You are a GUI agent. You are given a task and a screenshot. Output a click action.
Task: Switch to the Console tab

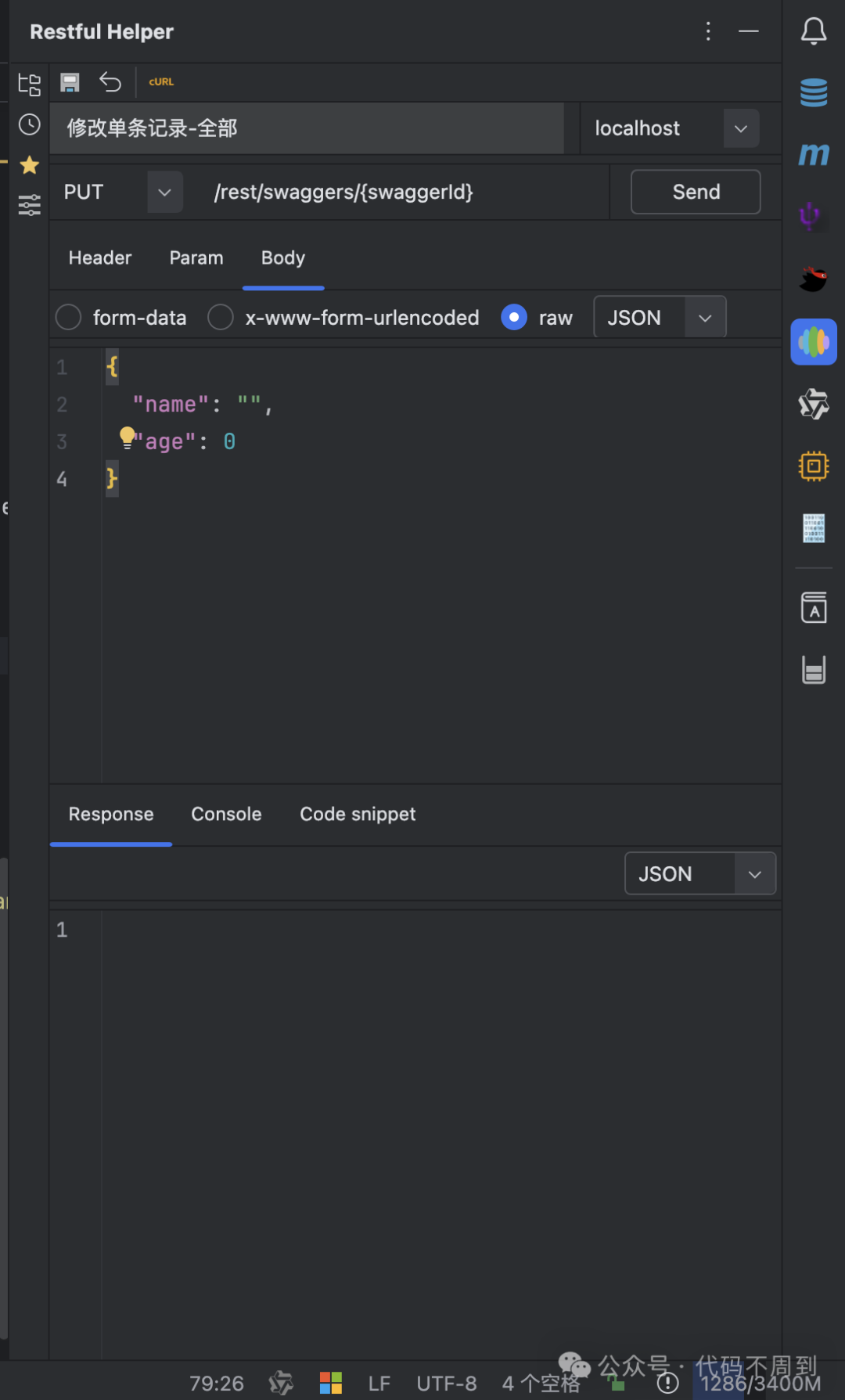226,814
